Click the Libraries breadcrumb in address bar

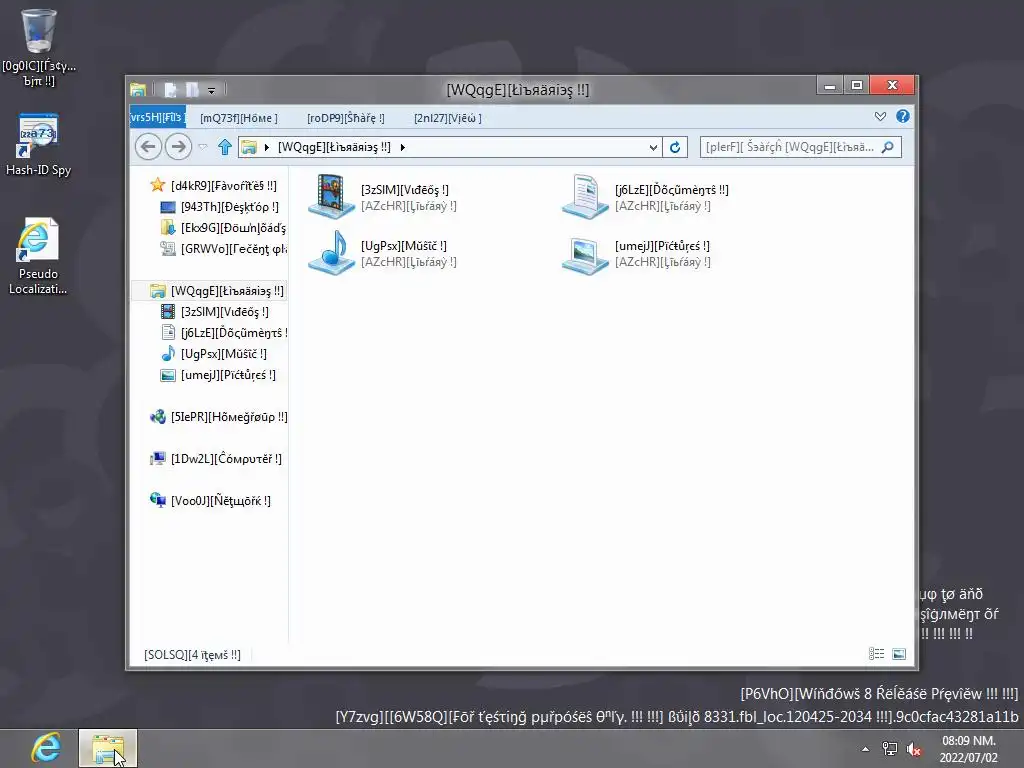tap(334, 147)
